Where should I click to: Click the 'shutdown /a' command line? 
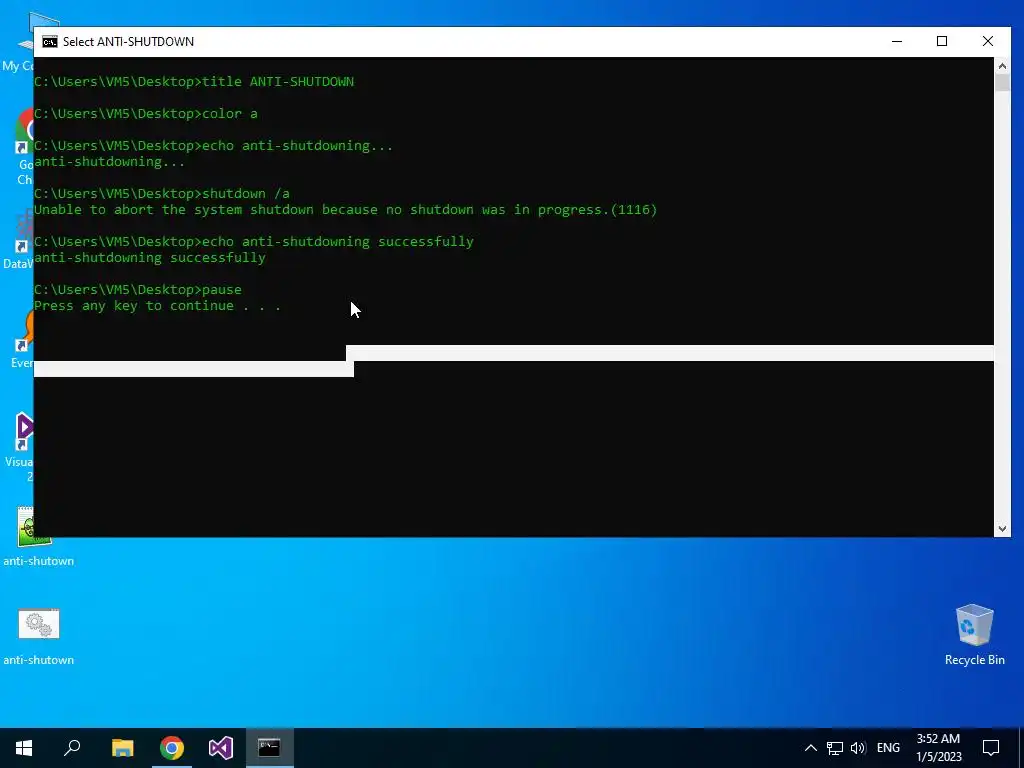click(161, 194)
